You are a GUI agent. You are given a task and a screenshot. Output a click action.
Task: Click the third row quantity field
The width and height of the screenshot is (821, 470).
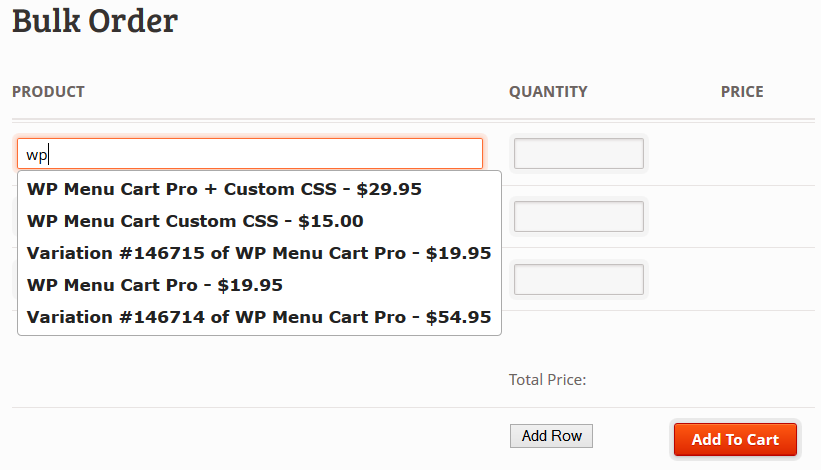pos(578,279)
